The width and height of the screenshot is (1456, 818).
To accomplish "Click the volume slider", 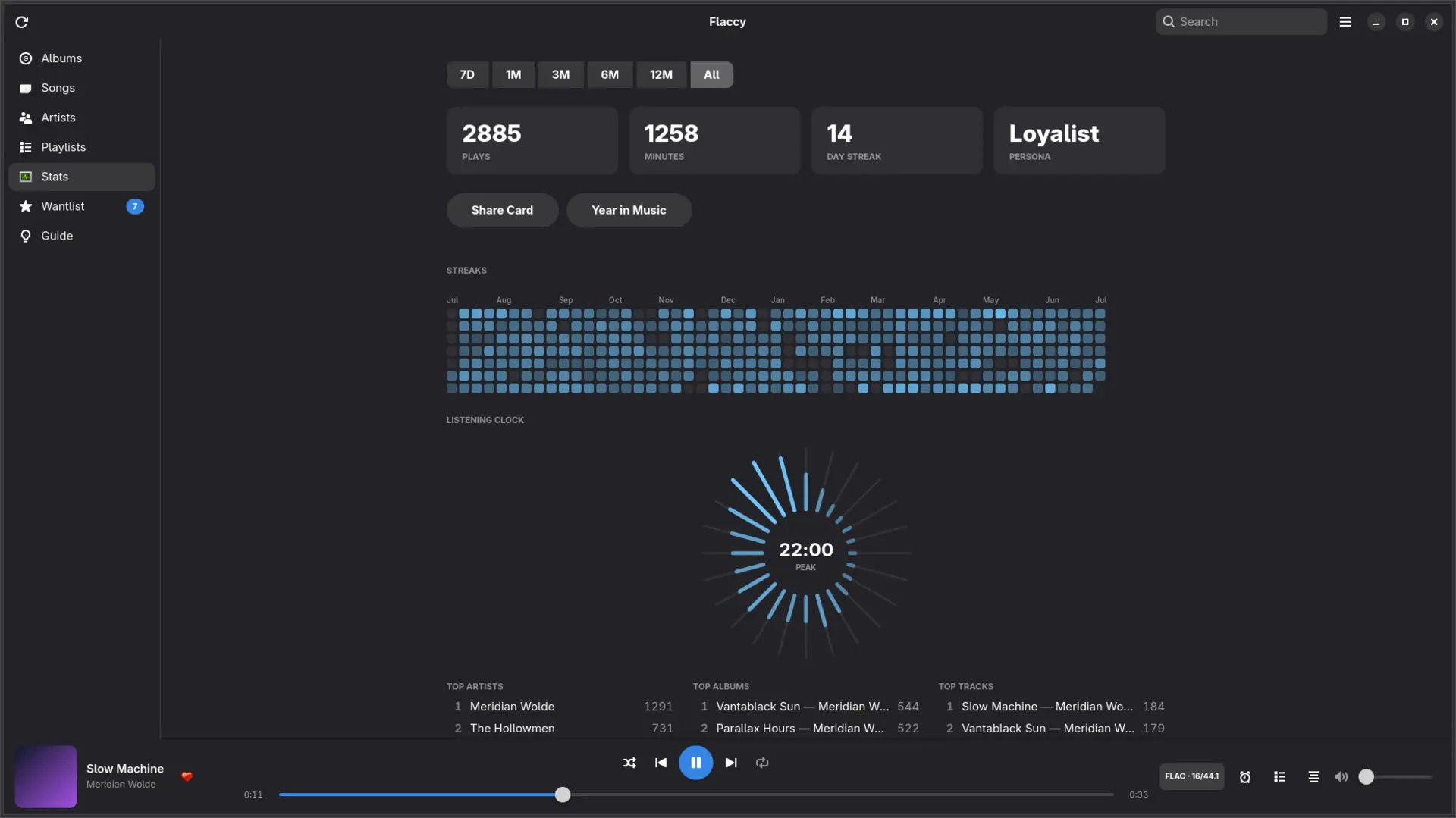I will [x=1395, y=776].
